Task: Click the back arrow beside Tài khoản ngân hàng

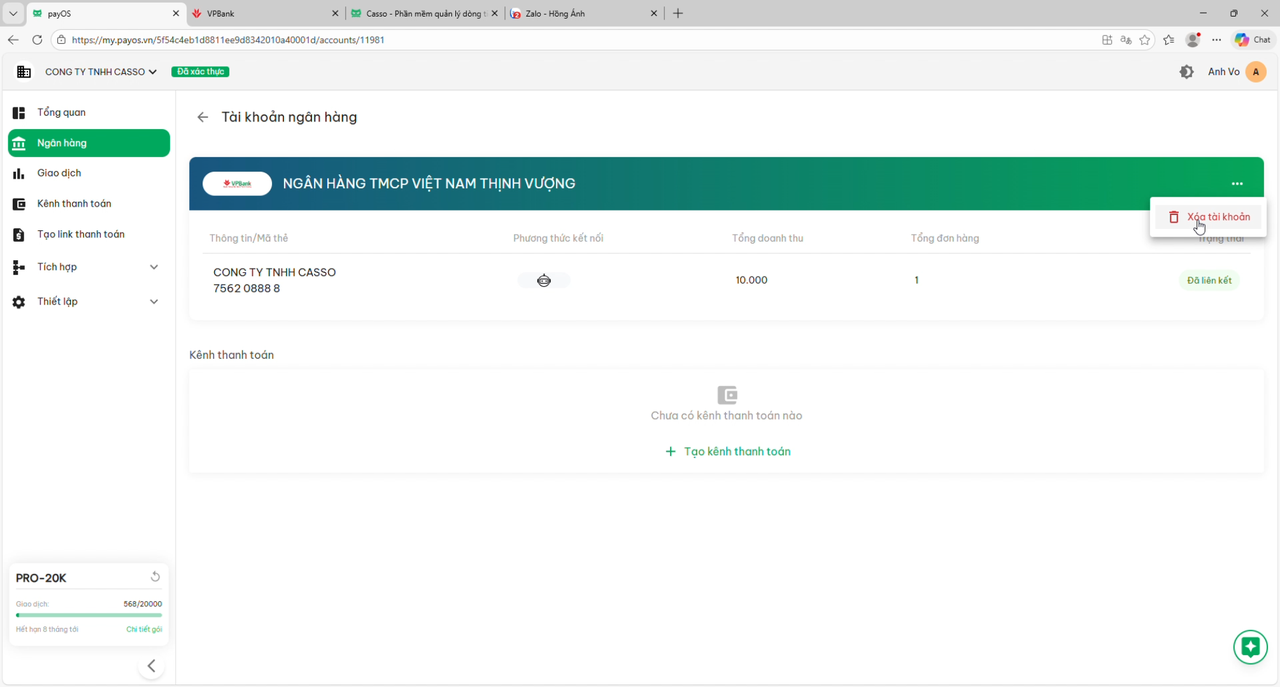Action: [x=201, y=117]
